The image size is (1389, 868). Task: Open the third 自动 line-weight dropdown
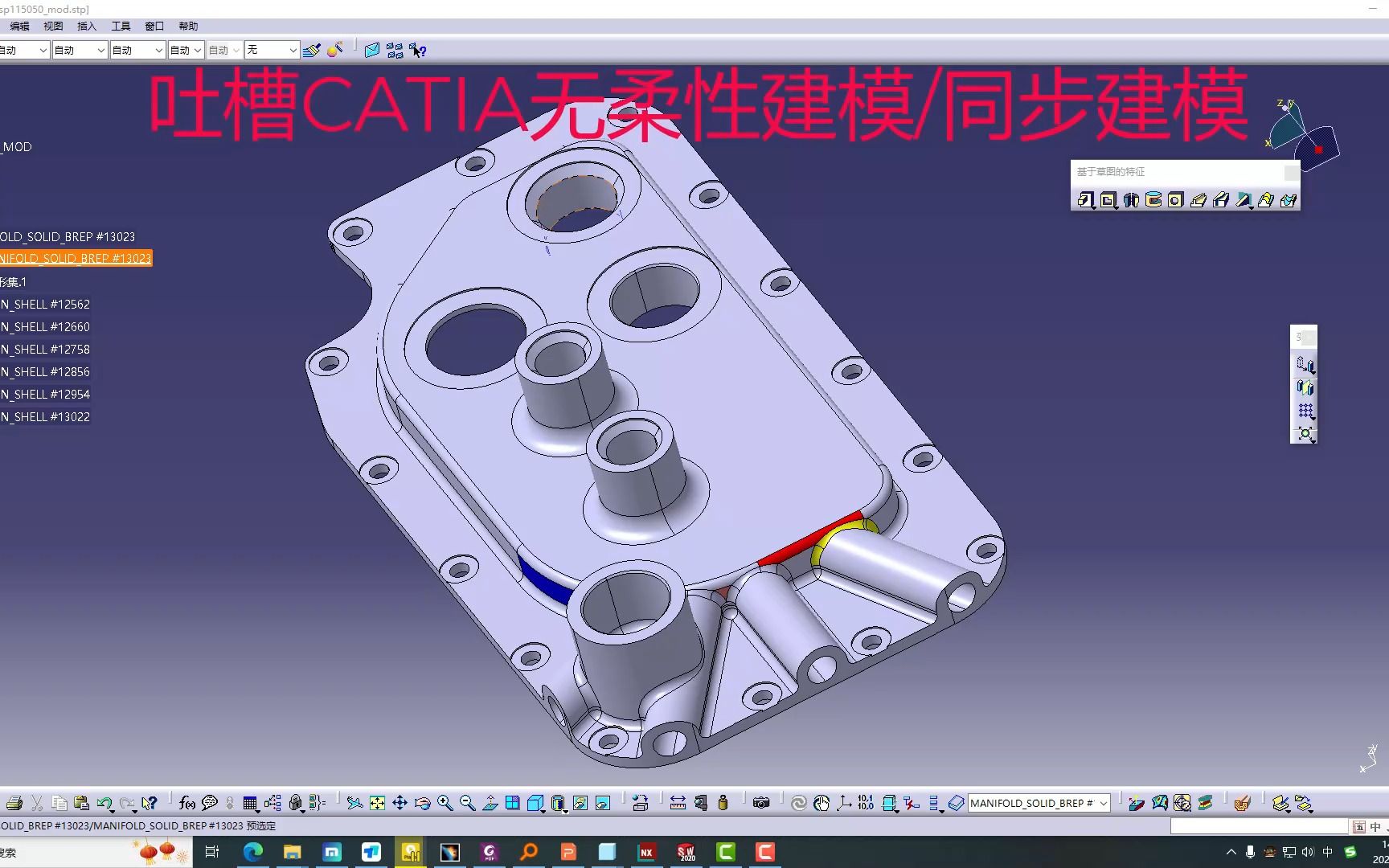(x=137, y=50)
